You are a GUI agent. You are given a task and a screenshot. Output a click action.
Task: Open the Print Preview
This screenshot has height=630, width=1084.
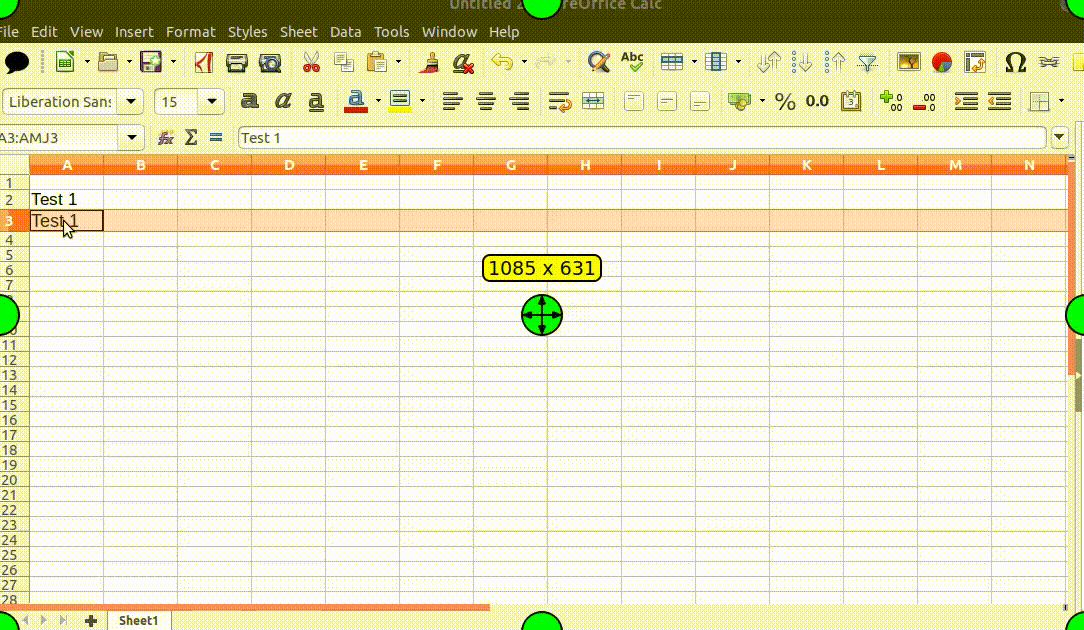[x=270, y=62]
